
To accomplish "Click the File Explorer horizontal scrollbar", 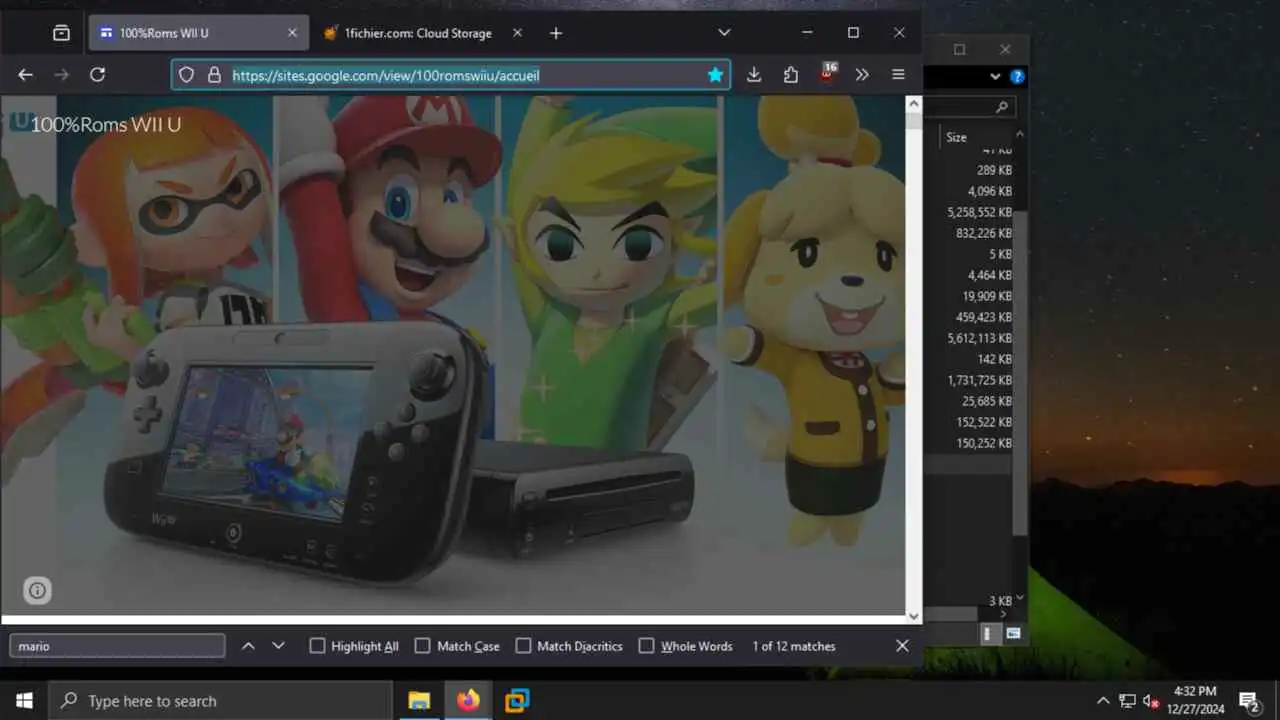I will point(950,614).
